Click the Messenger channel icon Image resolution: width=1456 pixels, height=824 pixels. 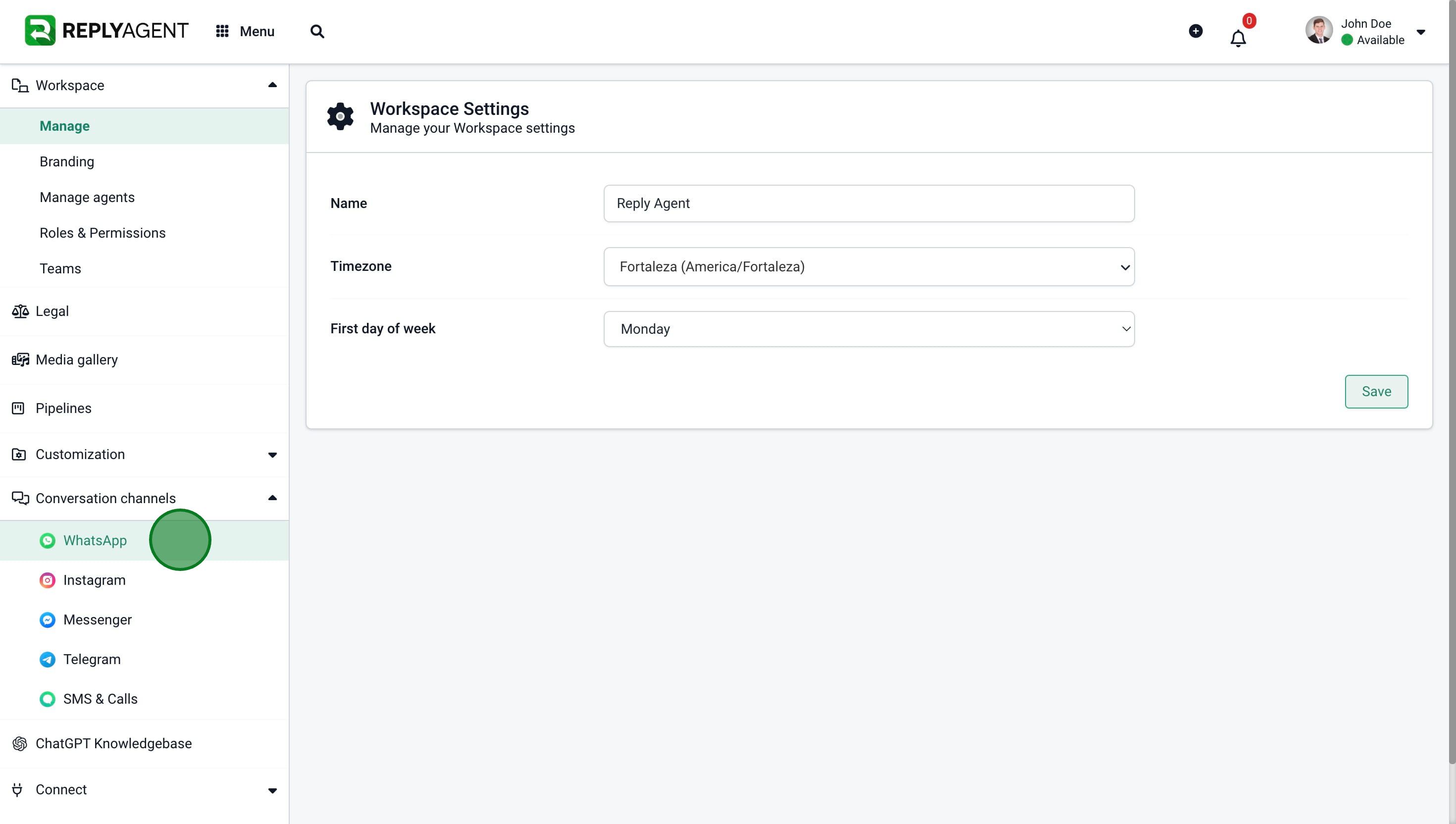(48, 619)
